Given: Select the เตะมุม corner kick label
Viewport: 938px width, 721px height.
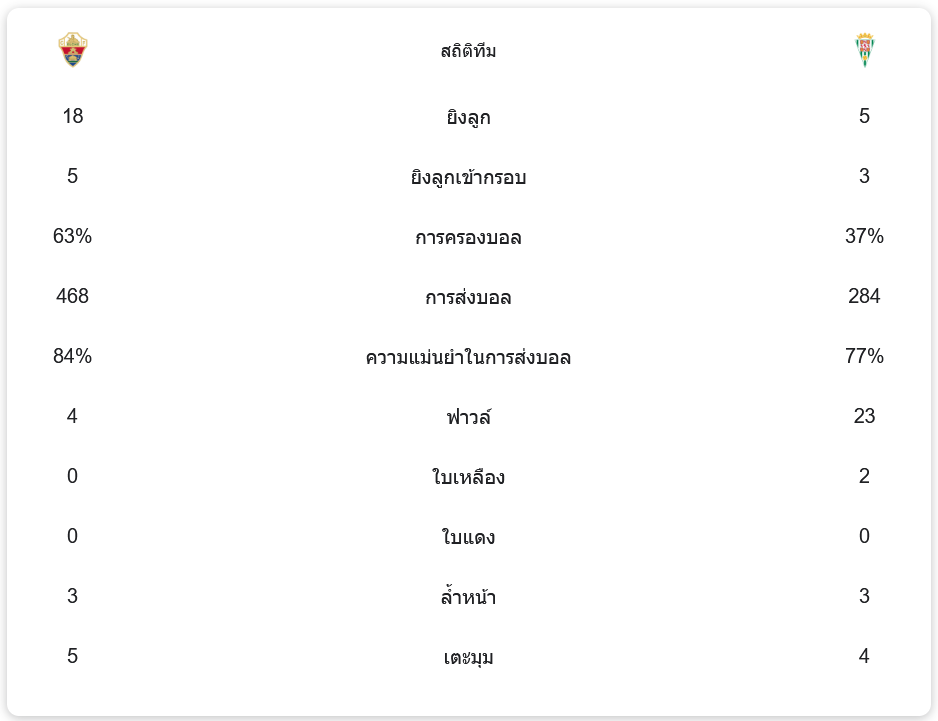Looking at the screenshot, I should (x=468, y=657).
